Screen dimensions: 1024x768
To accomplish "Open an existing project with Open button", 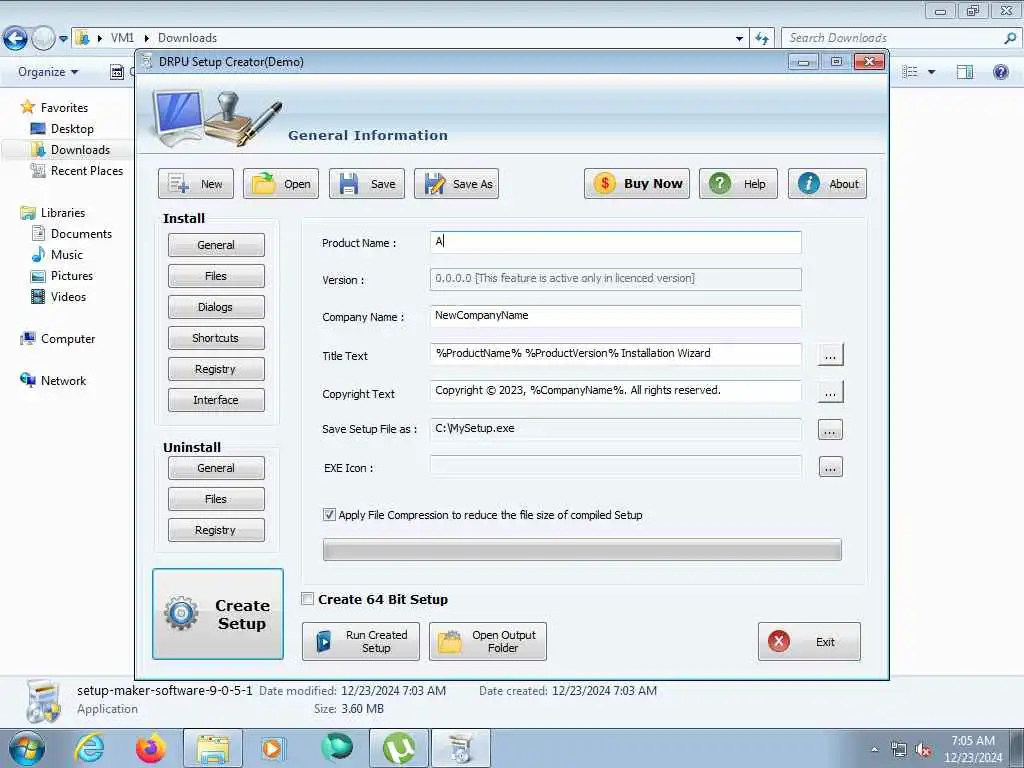I will 281,184.
